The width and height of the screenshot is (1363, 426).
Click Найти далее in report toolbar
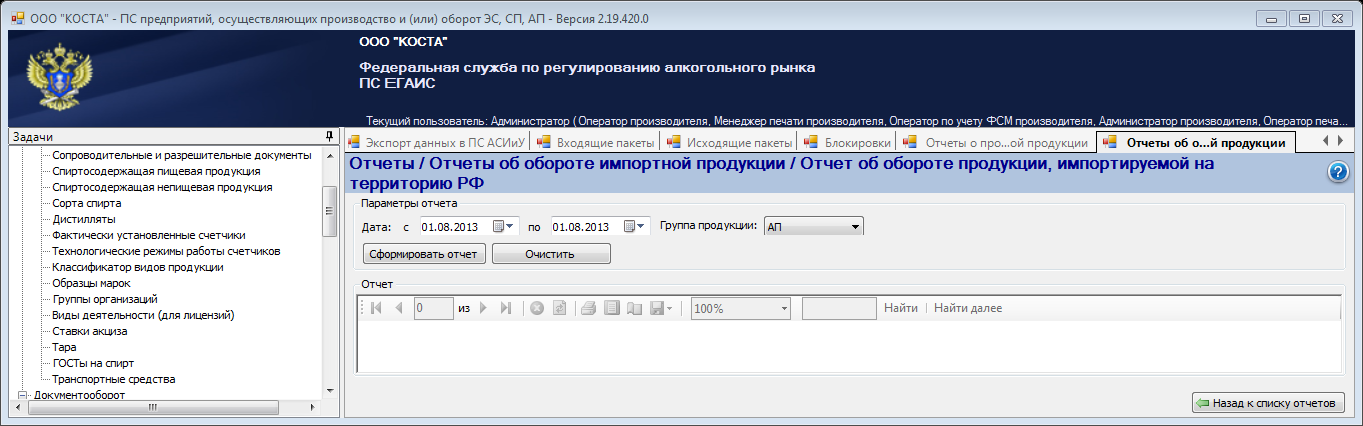[968, 308]
